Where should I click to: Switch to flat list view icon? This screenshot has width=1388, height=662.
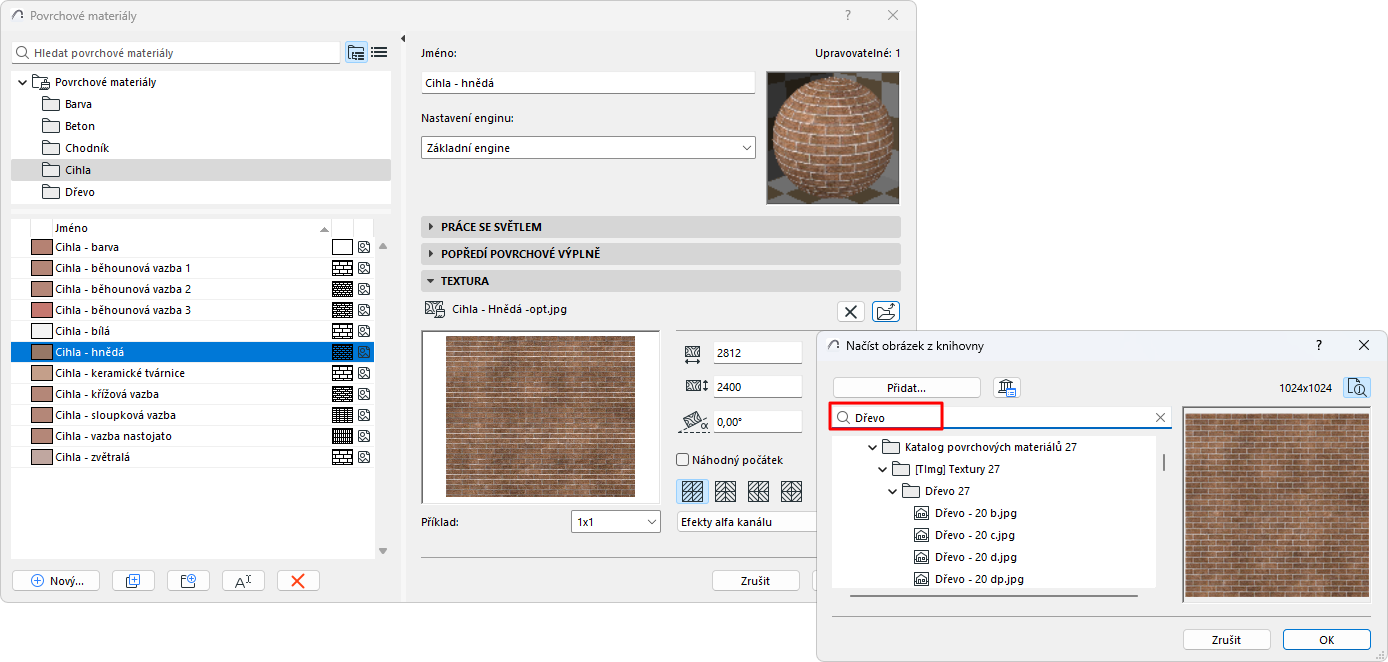tap(379, 53)
